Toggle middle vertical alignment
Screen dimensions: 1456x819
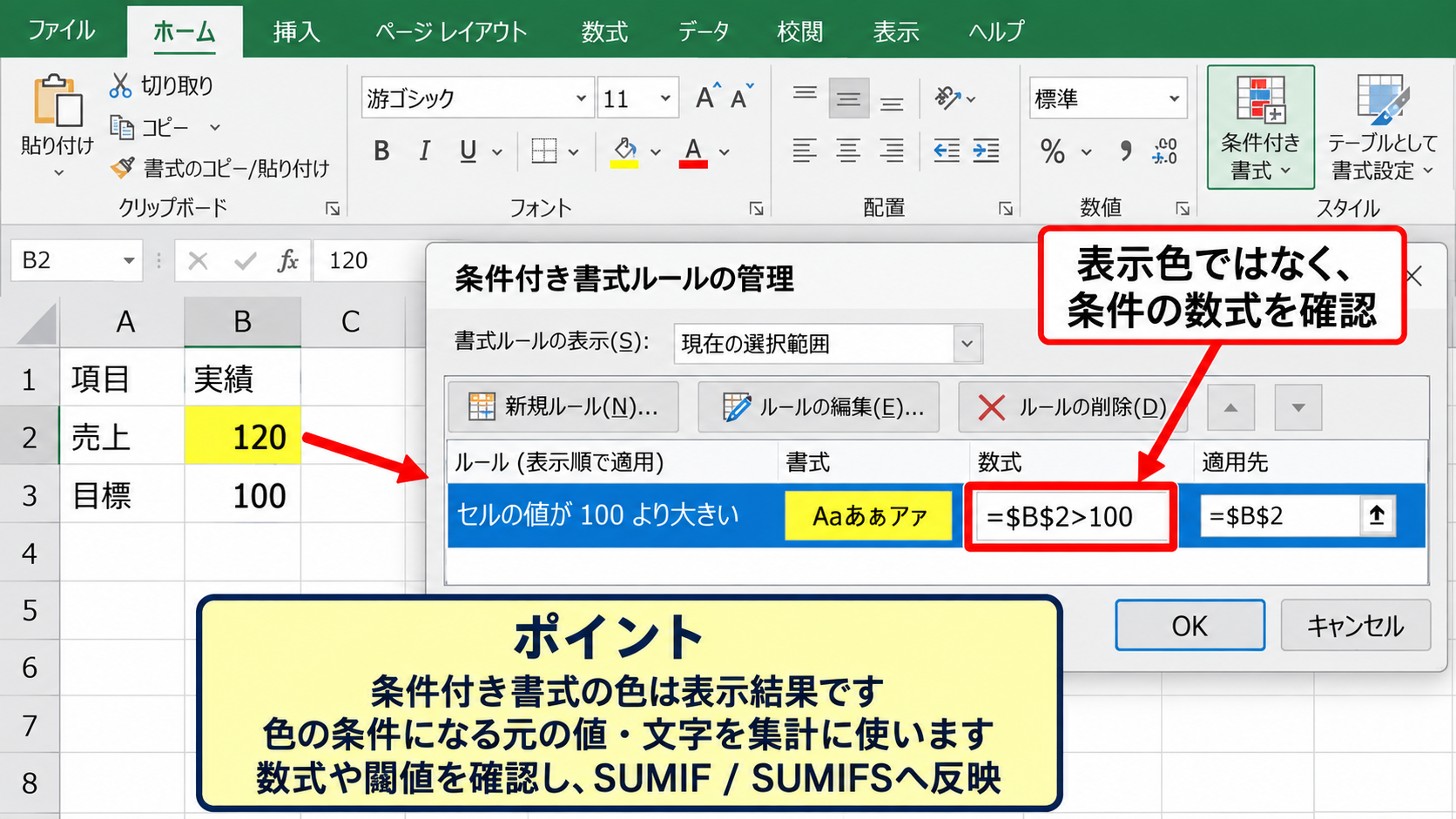point(848,97)
